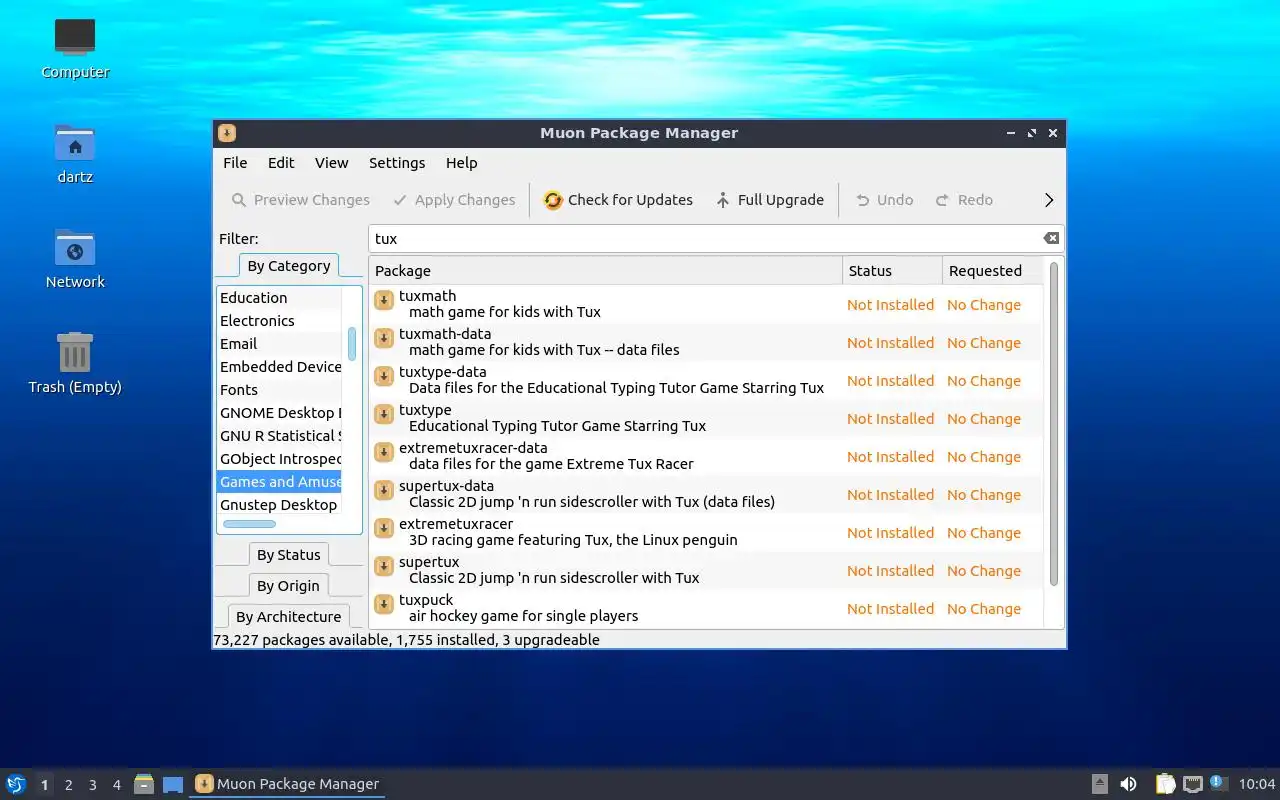The image size is (1280, 800).
Task: Open the Edit menu
Action: click(281, 163)
